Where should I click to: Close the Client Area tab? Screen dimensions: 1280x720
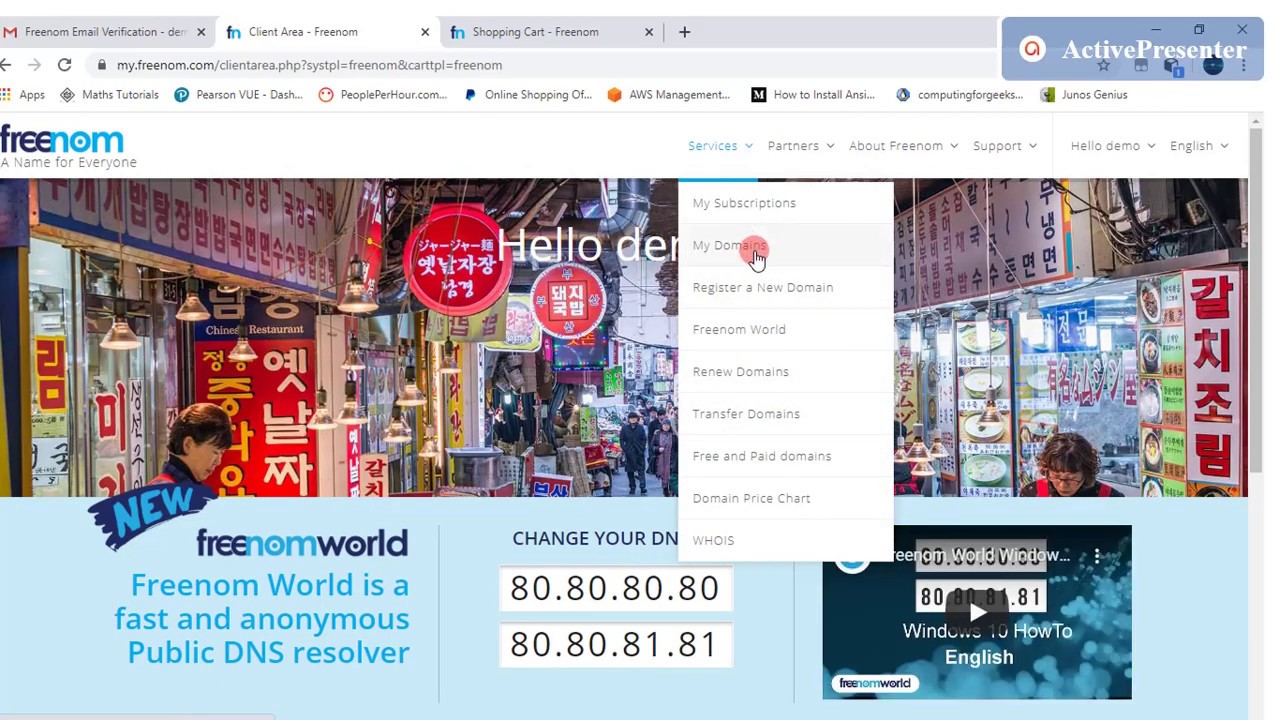425,32
